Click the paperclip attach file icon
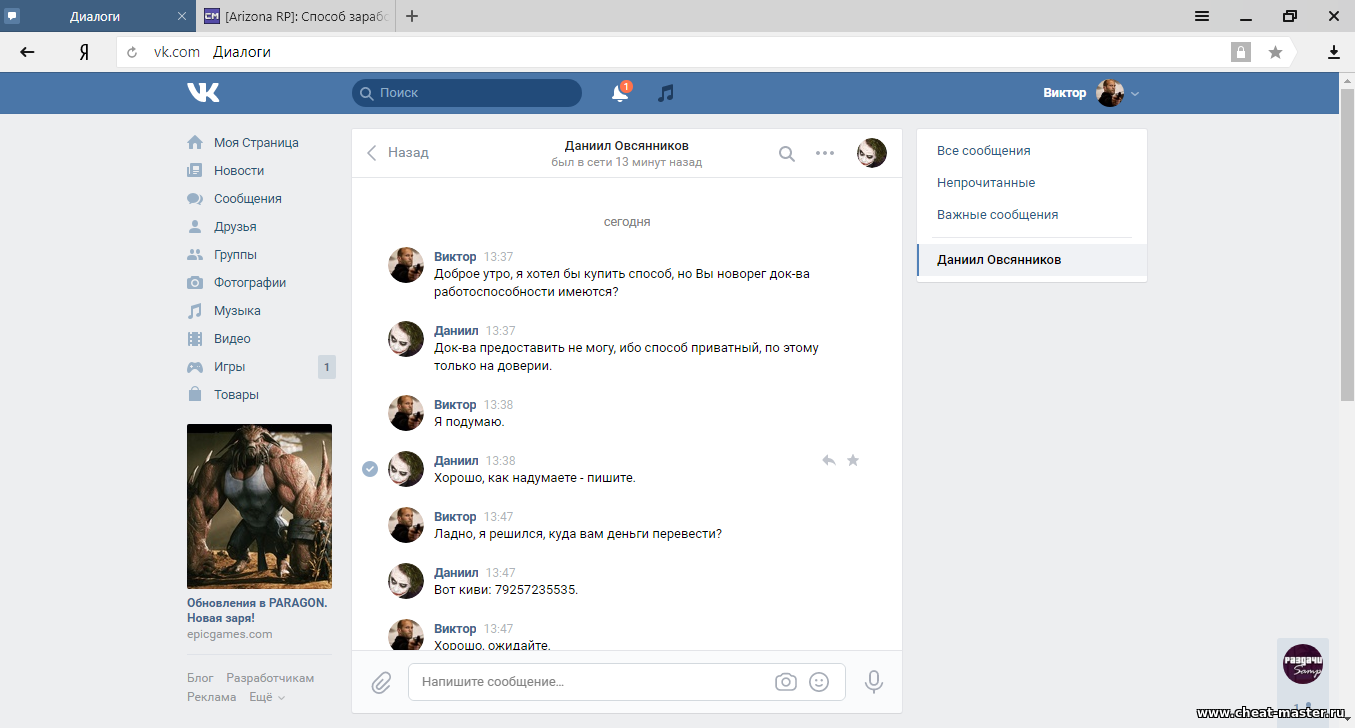 381,682
